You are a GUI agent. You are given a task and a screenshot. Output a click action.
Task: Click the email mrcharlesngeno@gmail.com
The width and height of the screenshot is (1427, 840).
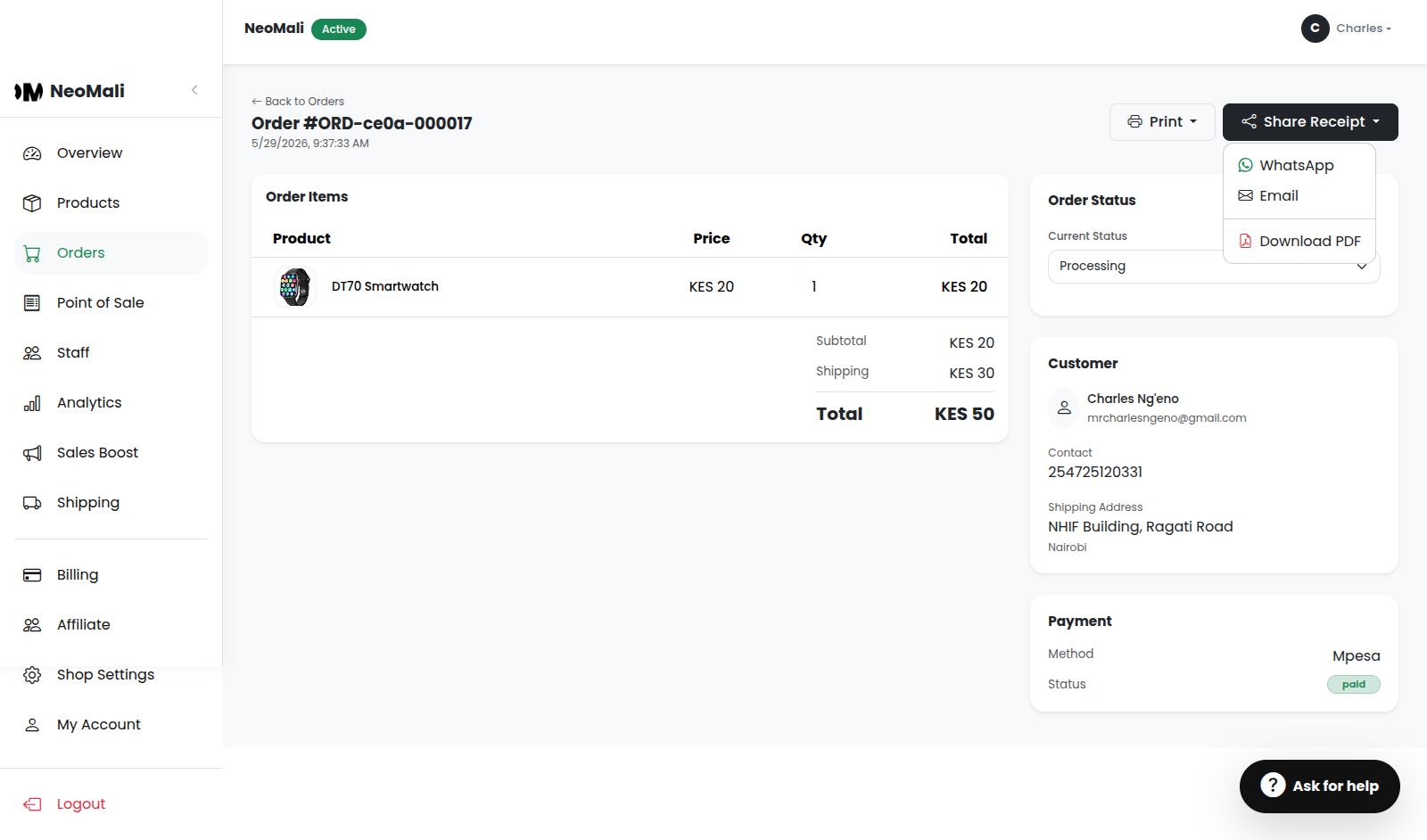click(x=1167, y=418)
